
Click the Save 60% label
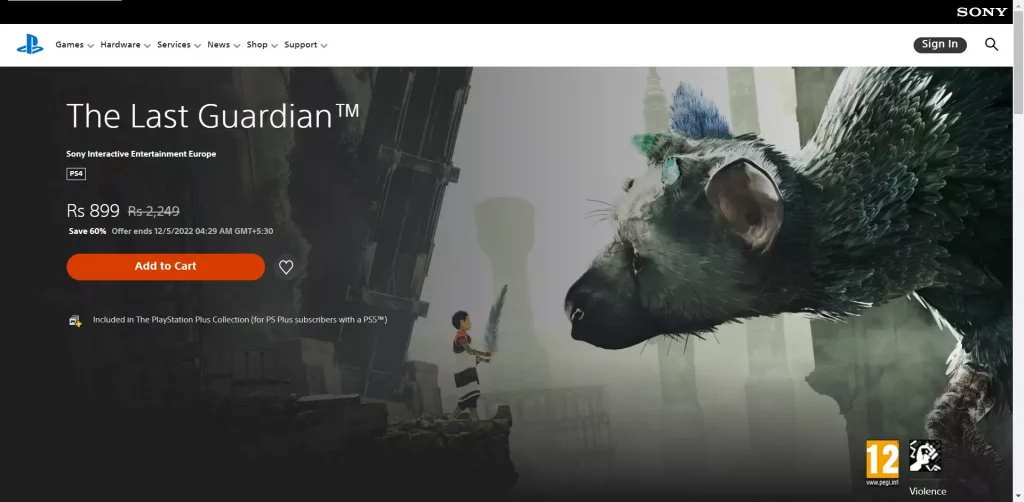pos(88,231)
